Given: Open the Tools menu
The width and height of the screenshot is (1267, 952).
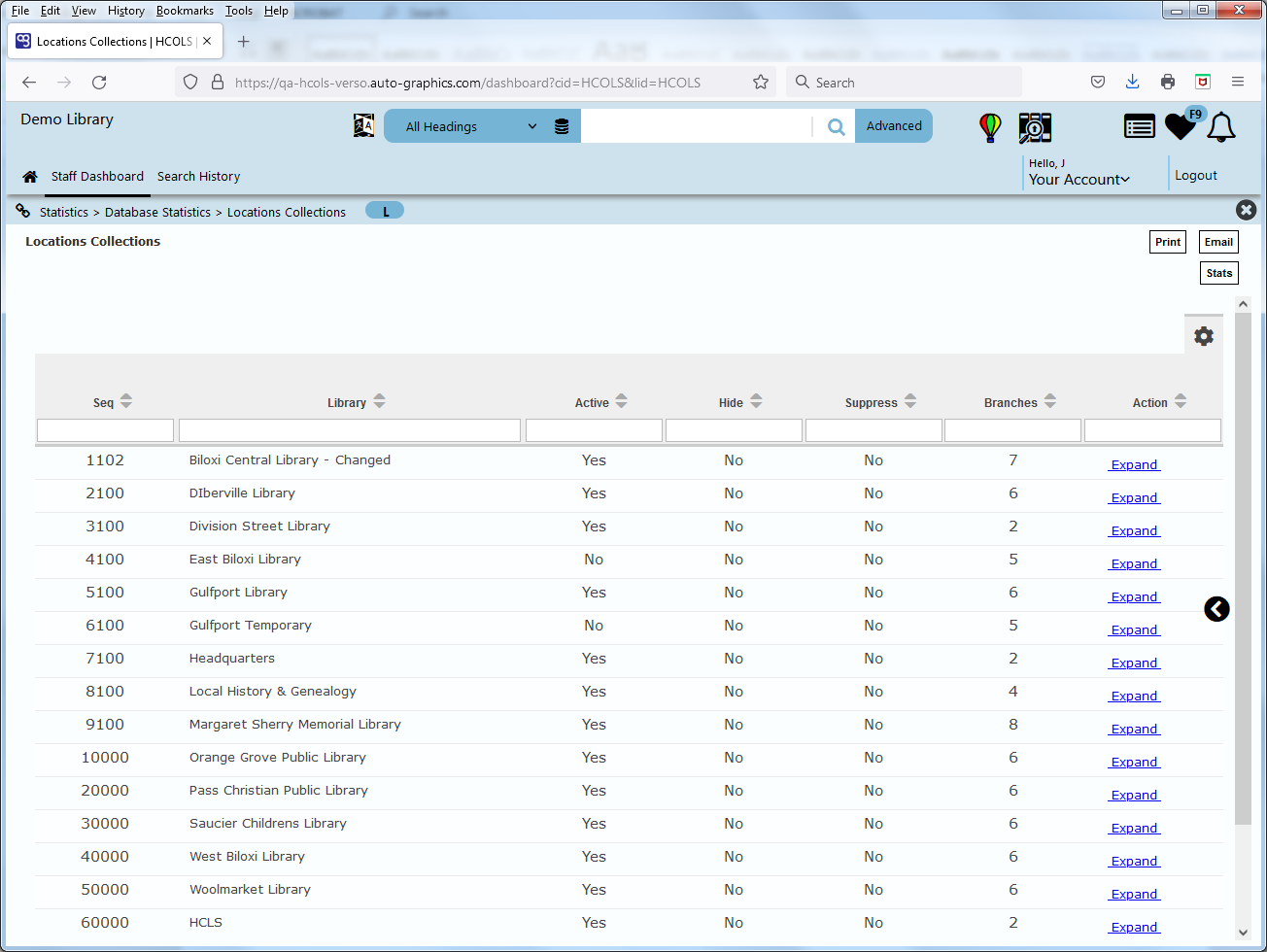Looking at the screenshot, I should pos(238,11).
